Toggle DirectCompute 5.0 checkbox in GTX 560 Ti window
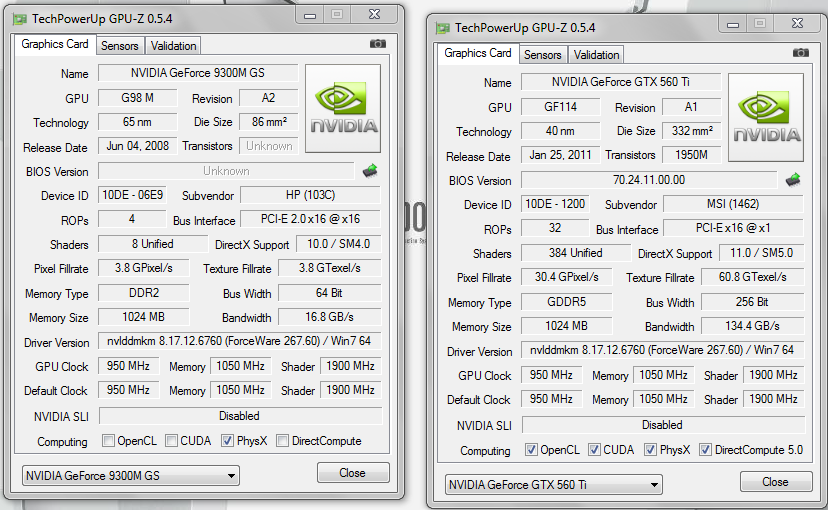Viewport: 828px width, 510px height. pos(705,449)
